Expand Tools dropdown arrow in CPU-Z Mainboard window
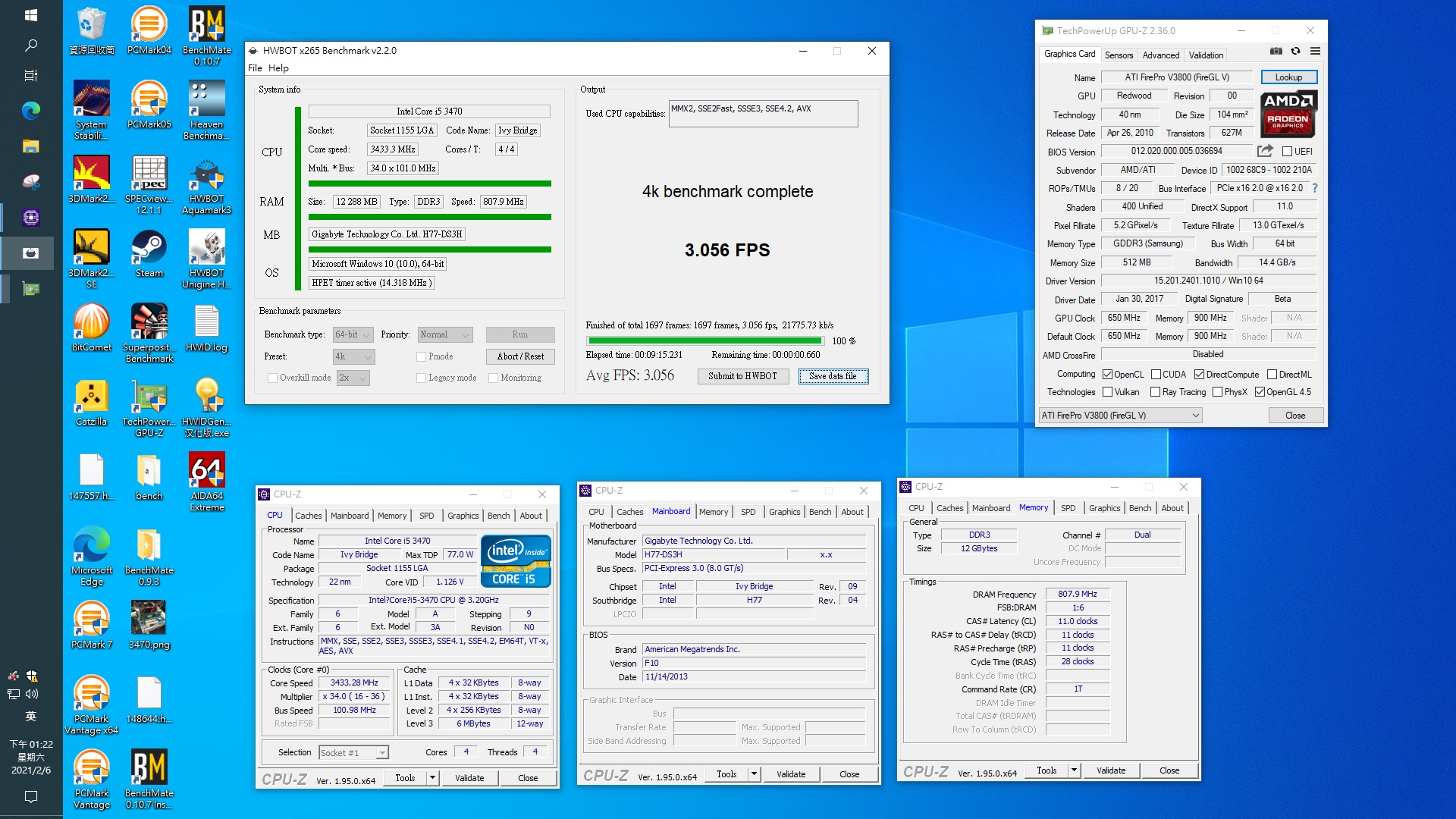The width and height of the screenshot is (1456, 819). 754,774
